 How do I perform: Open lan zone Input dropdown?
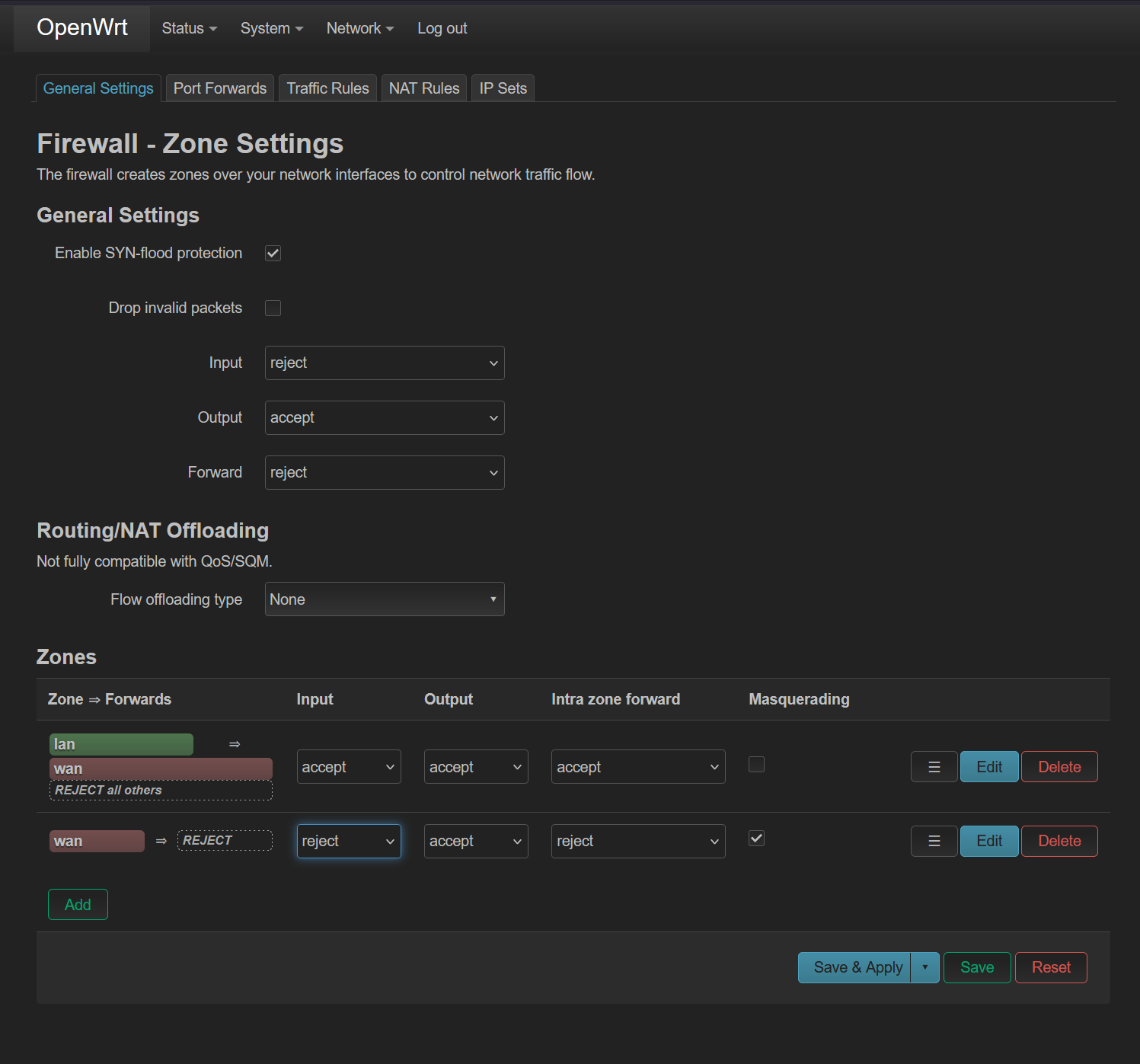pos(349,767)
